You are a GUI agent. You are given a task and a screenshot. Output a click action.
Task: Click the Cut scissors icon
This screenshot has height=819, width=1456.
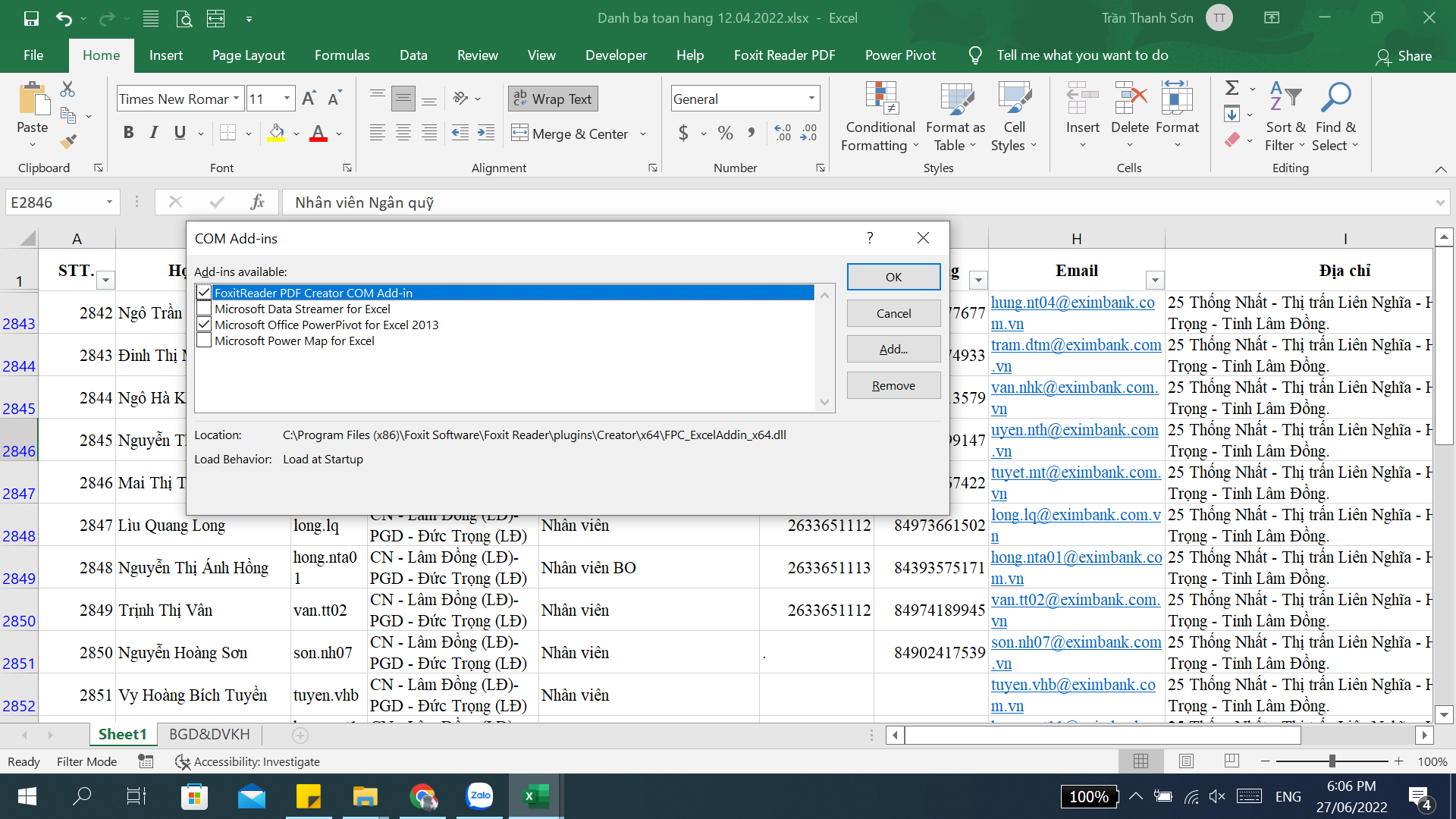click(x=67, y=89)
